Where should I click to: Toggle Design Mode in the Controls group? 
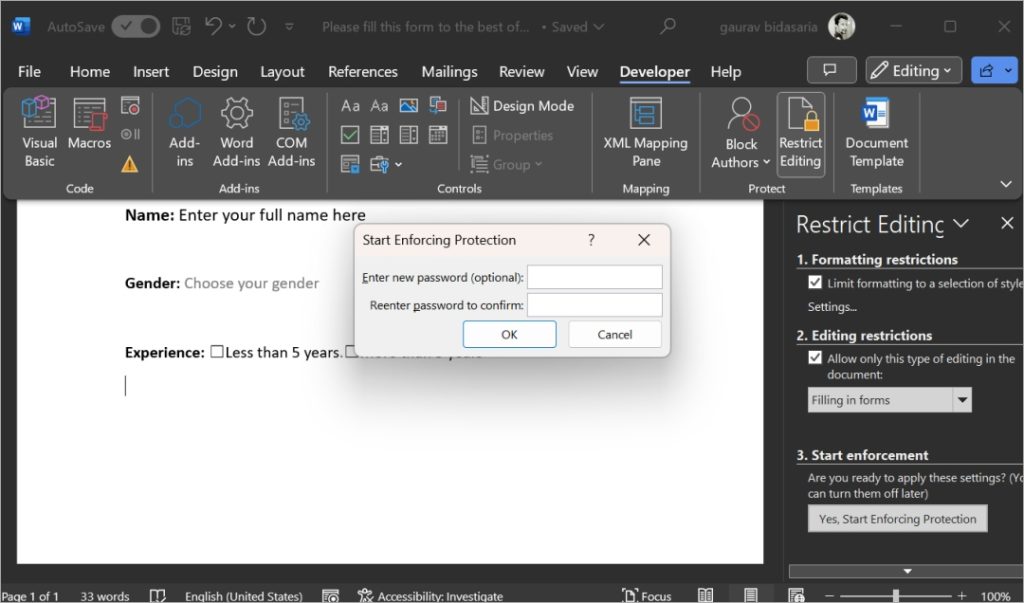[520, 105]
